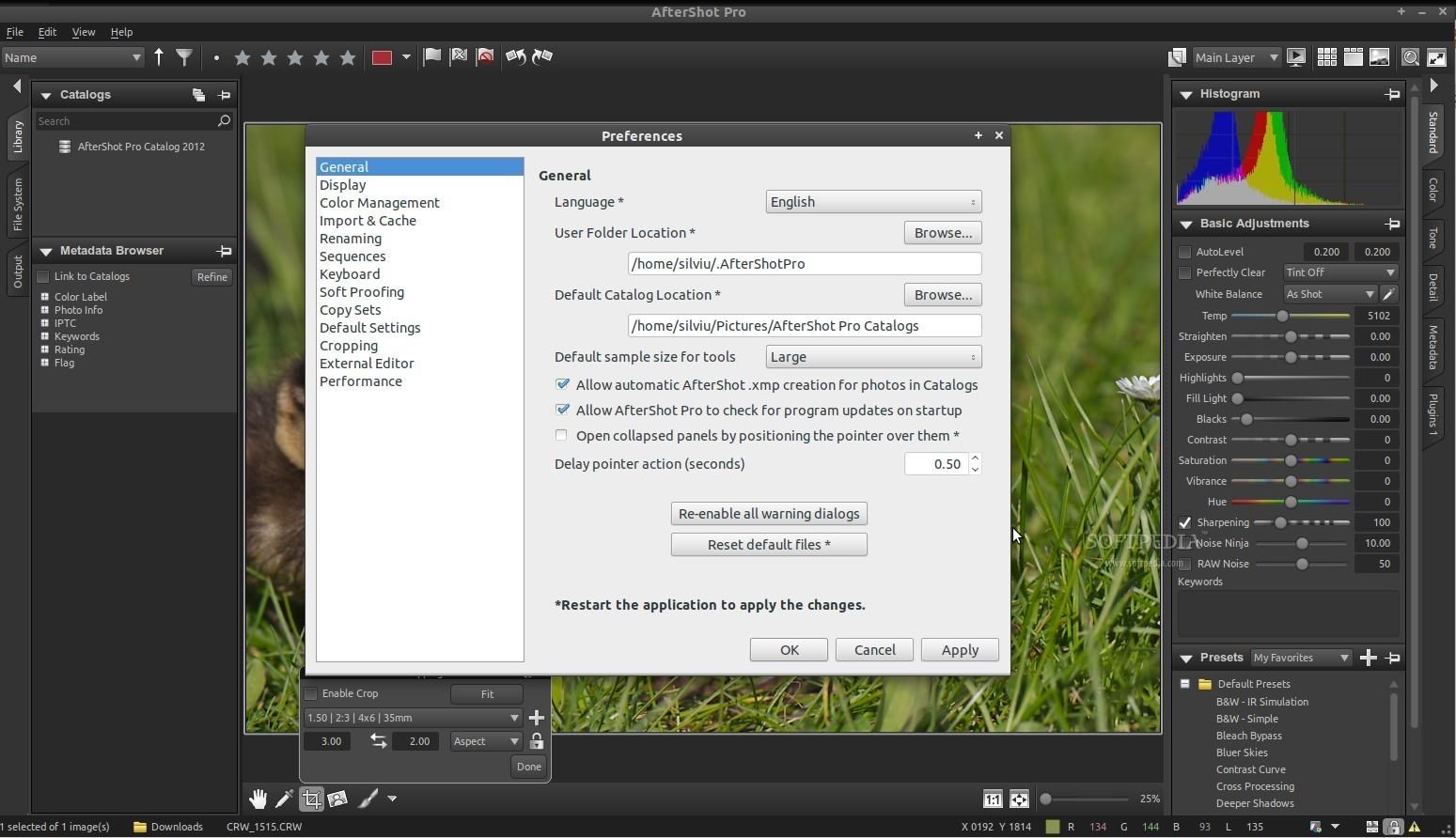1456x838 pixels.
Task: Switch to standard view with filmstrip
Action: [x=1354, y=57]
